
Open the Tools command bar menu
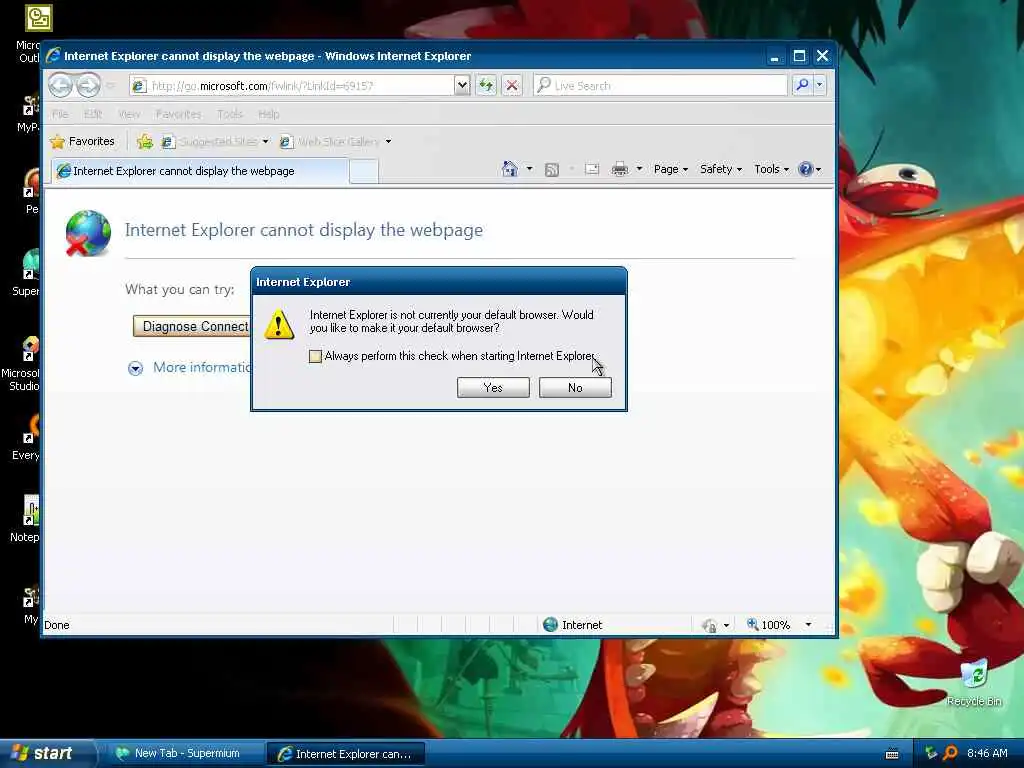(771, 169)
